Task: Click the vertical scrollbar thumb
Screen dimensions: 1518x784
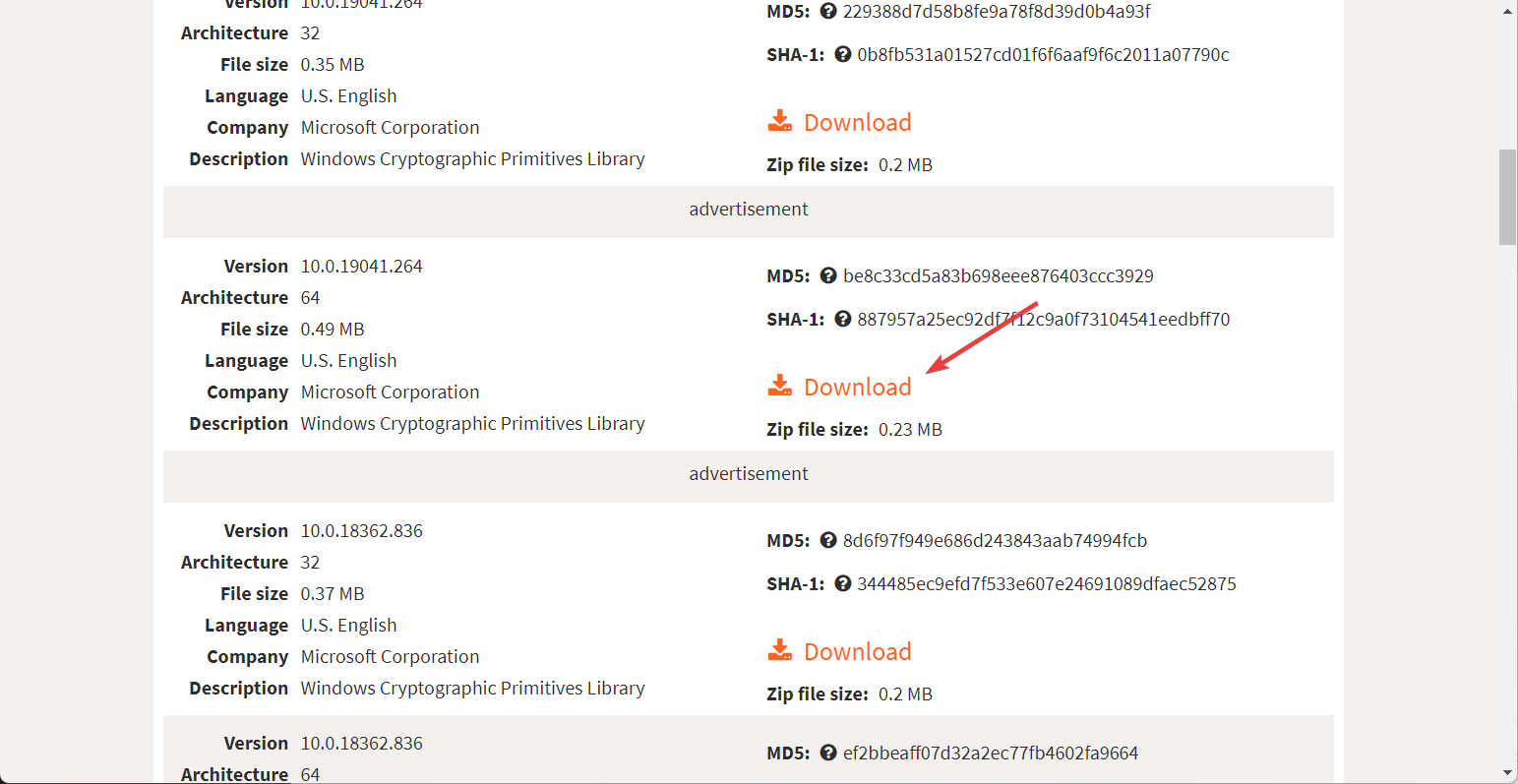Action: (x=1508, y=197)
